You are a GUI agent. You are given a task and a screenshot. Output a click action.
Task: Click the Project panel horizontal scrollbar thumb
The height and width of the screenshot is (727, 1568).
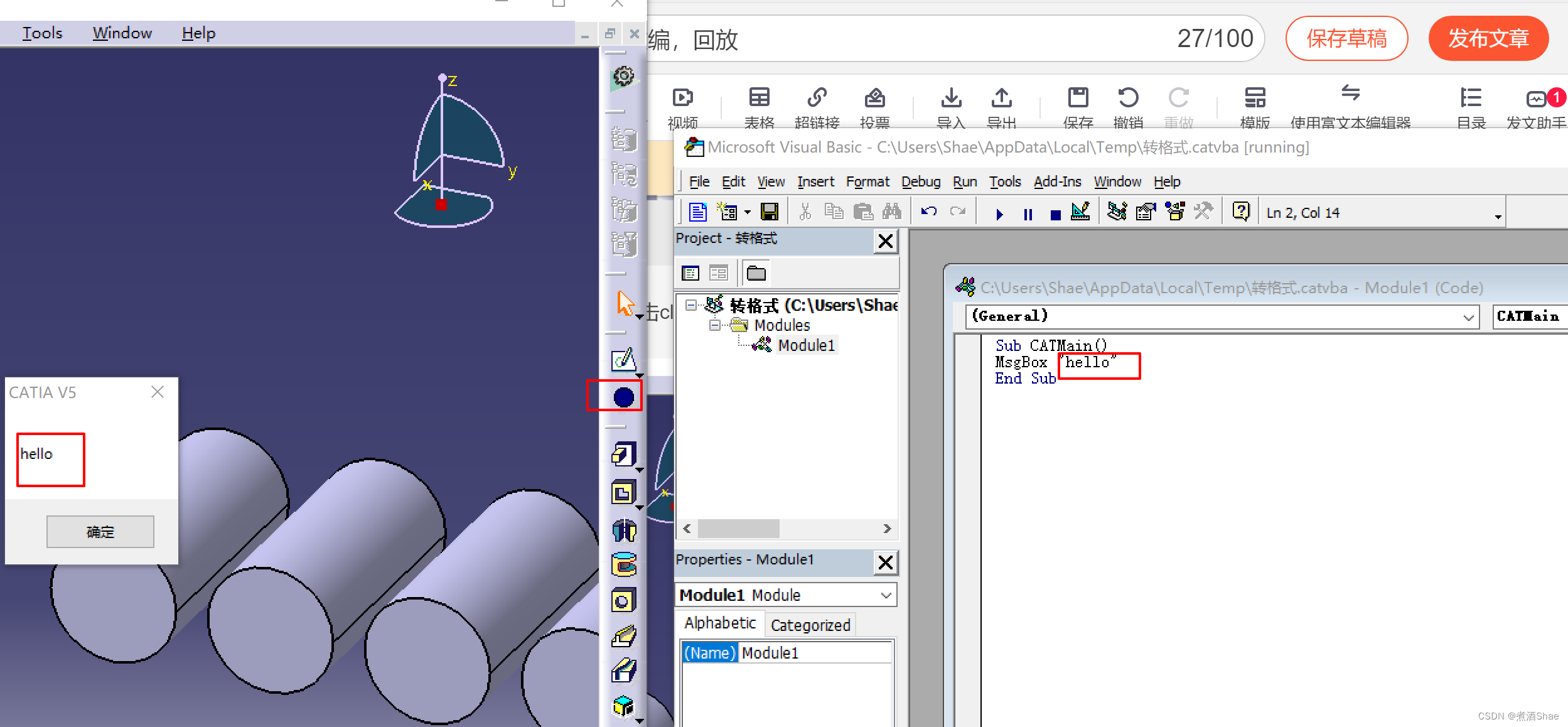[x=739, y=529]
